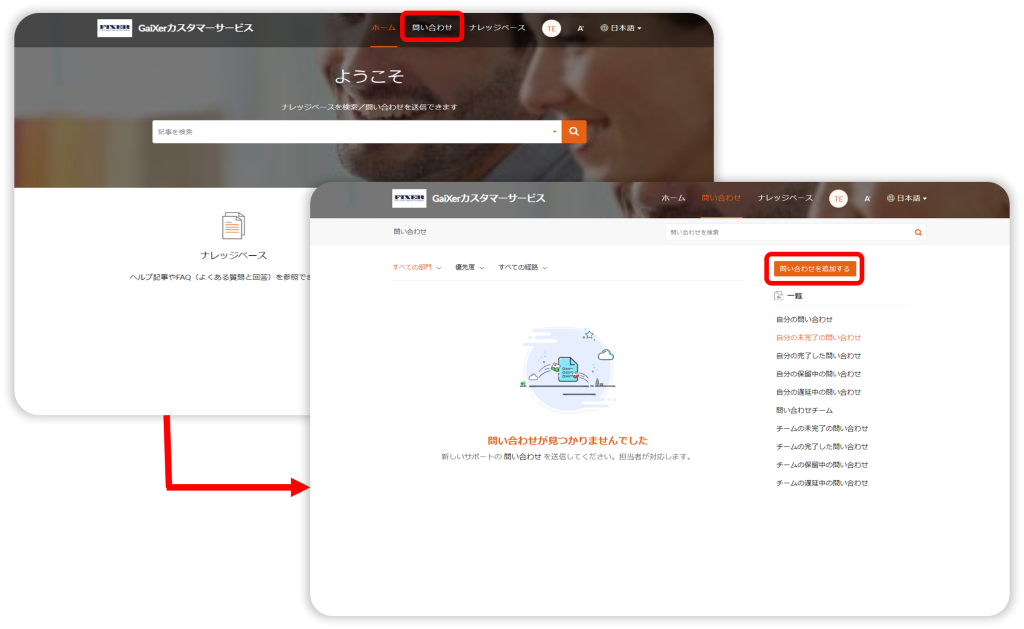This screenshot has height=629, width=1024.
Task: Open the すべての経路 filter dropdown
Action: (523, 267)
